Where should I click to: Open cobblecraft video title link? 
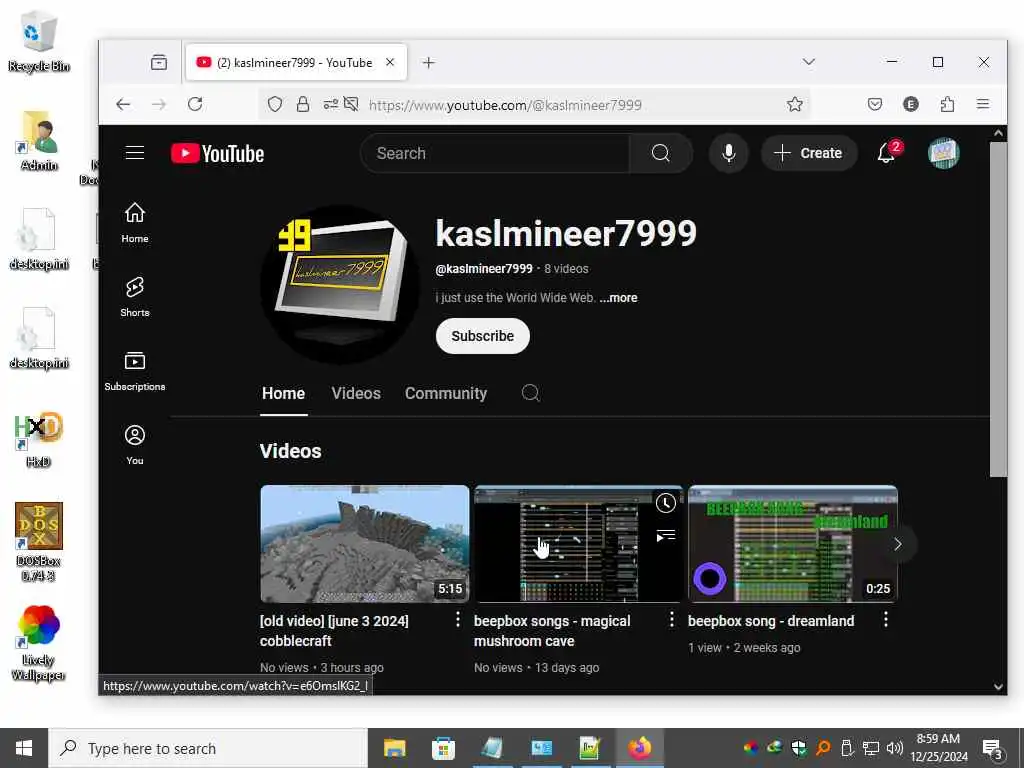pyautogui.click(x=334, y=631)
